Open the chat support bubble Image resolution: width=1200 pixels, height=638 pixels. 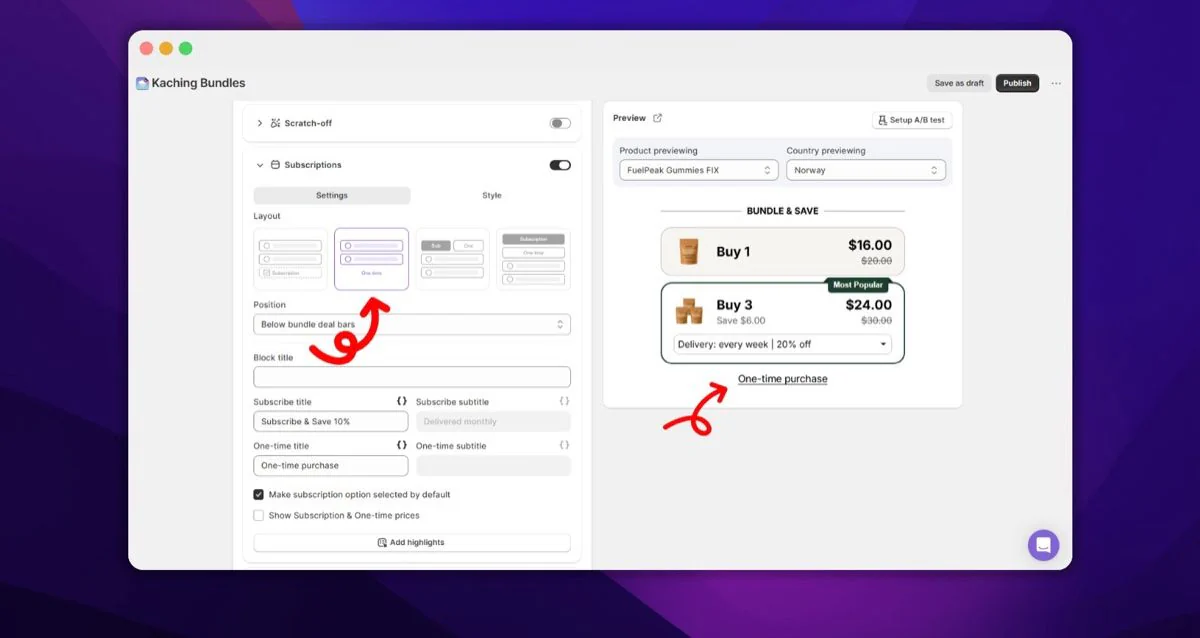1043,545
